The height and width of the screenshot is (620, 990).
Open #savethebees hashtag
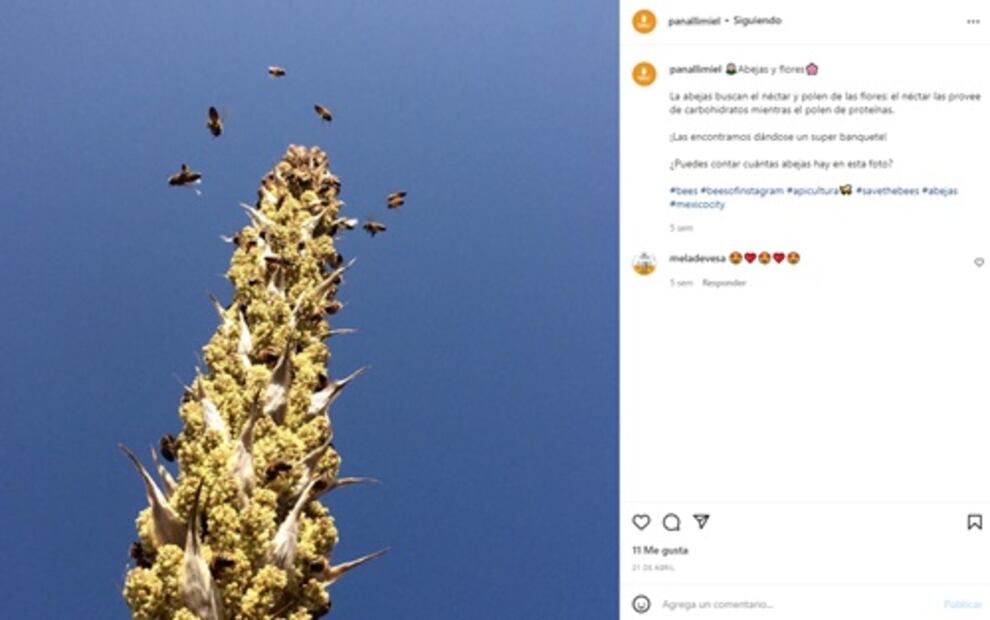click(887, 191)
